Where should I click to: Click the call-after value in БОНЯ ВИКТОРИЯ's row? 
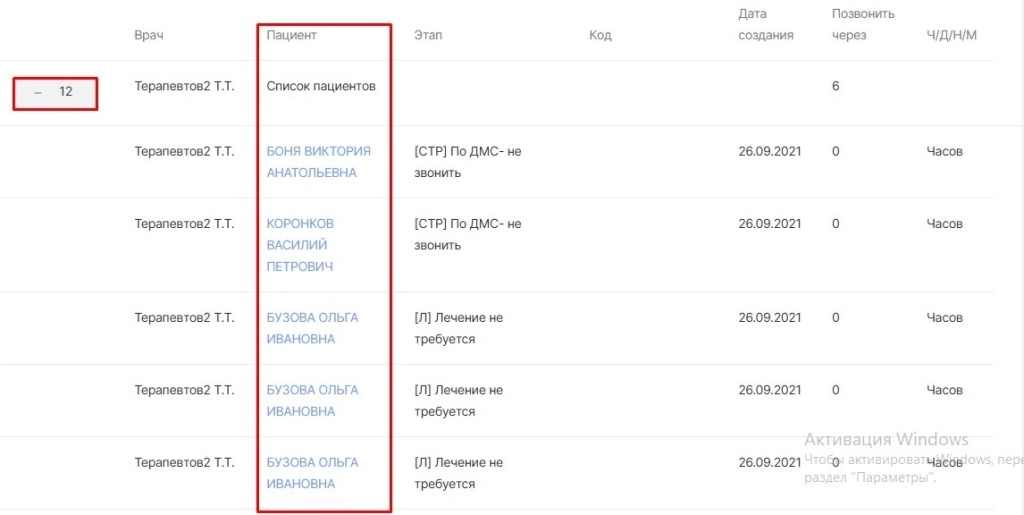click(x=836, y=152)
